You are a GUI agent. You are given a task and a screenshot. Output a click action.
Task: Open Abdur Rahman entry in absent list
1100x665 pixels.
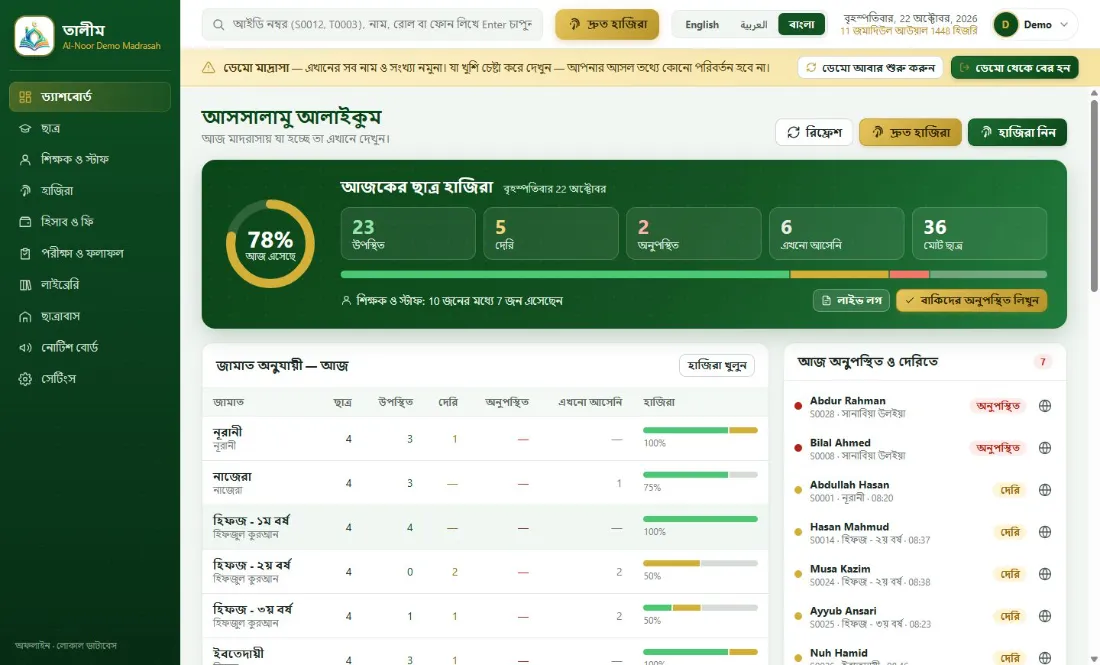click(925, 406)
